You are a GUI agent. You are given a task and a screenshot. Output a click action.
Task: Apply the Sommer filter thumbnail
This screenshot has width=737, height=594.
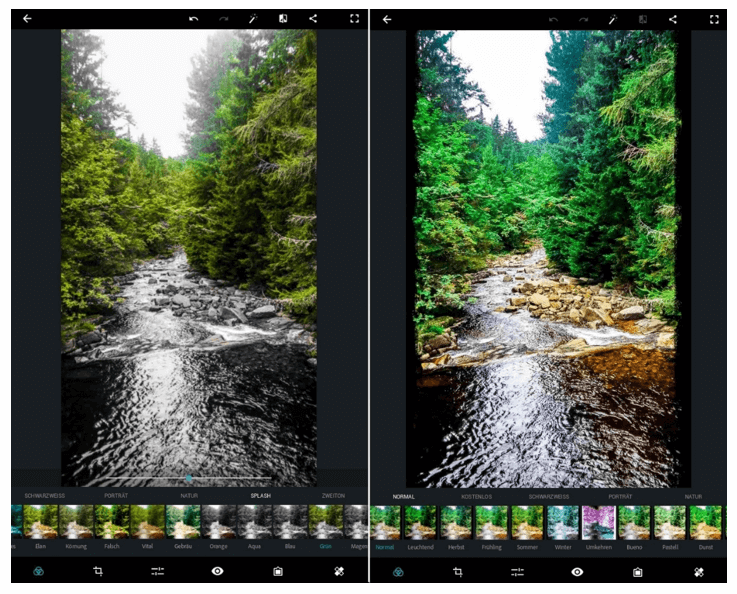(527, 523)
